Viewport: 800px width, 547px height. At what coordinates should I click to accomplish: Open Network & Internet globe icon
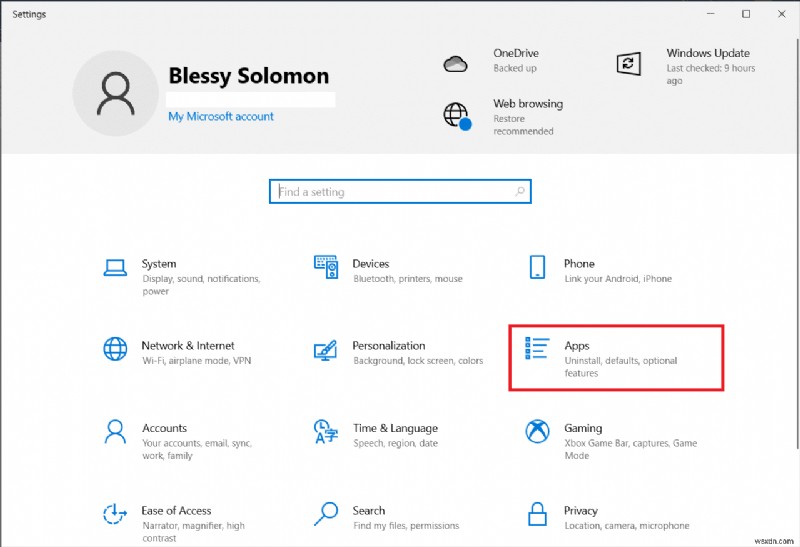click(116, 349)
